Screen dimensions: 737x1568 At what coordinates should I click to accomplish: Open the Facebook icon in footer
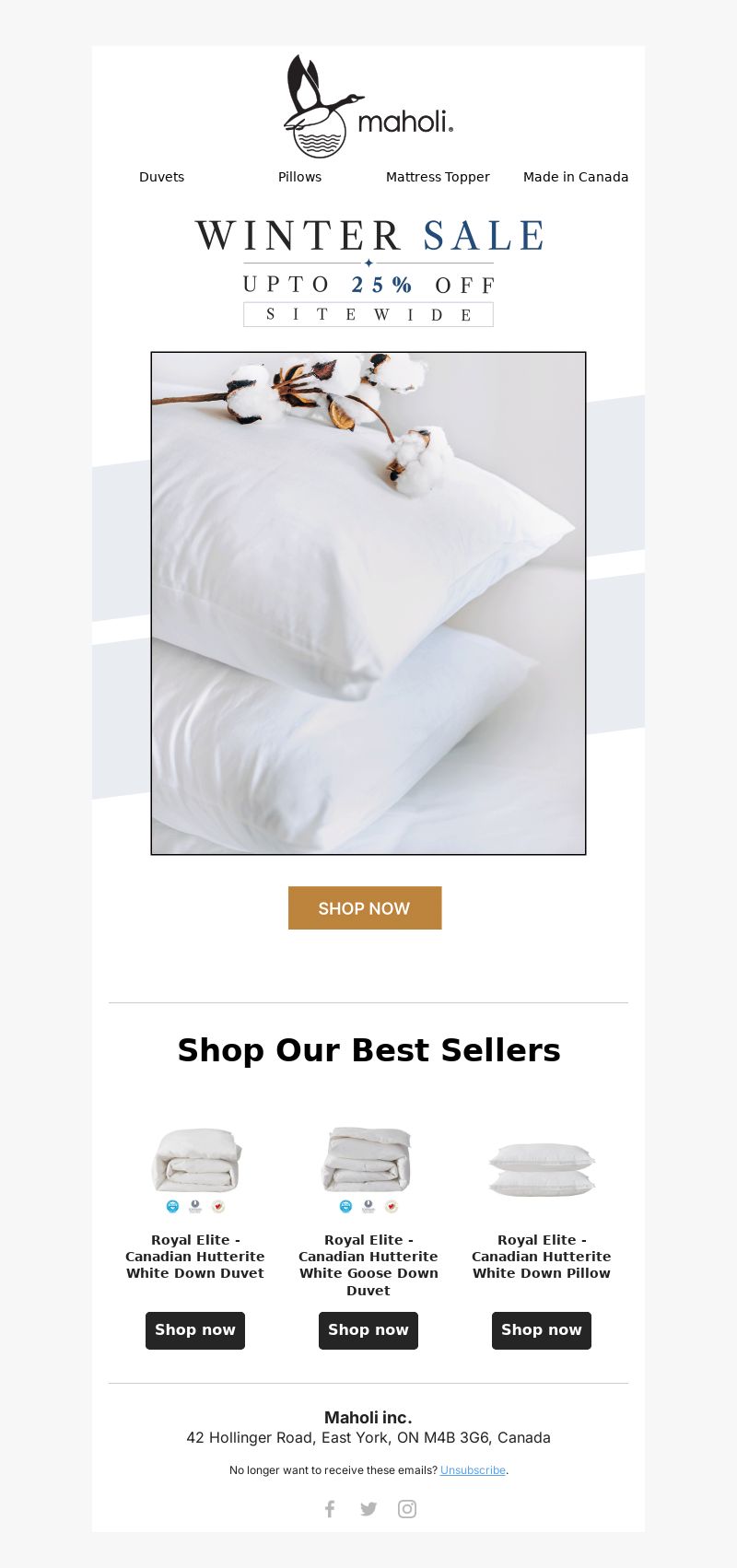(330, 1508)
